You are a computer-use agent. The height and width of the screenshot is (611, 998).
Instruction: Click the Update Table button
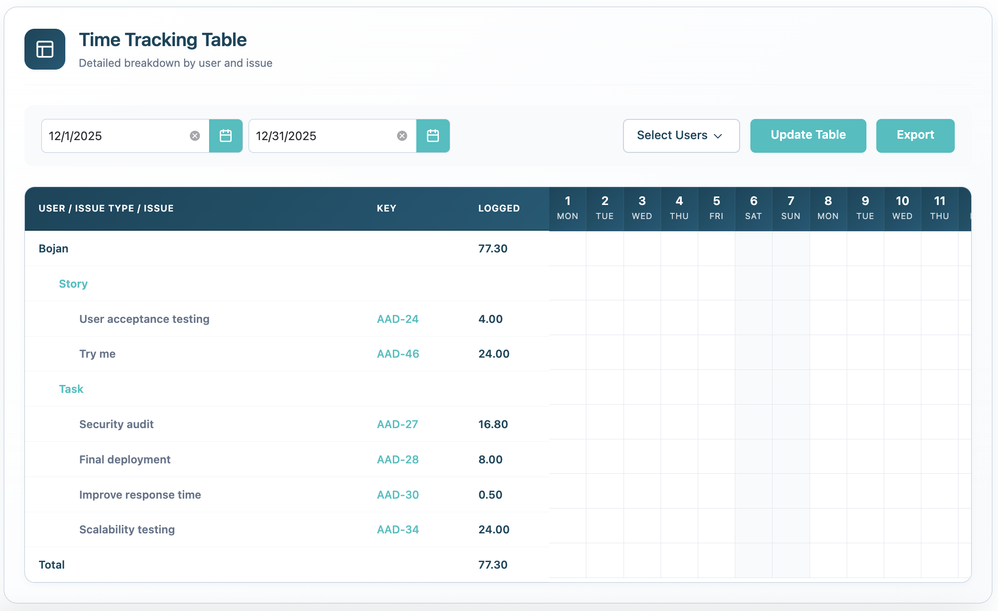pyautogui.click(x=808, y=136)
